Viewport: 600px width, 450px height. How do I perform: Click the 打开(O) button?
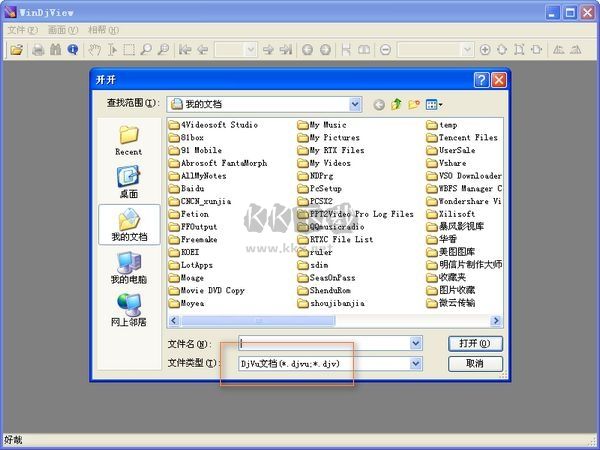click(x=475, y=343)
